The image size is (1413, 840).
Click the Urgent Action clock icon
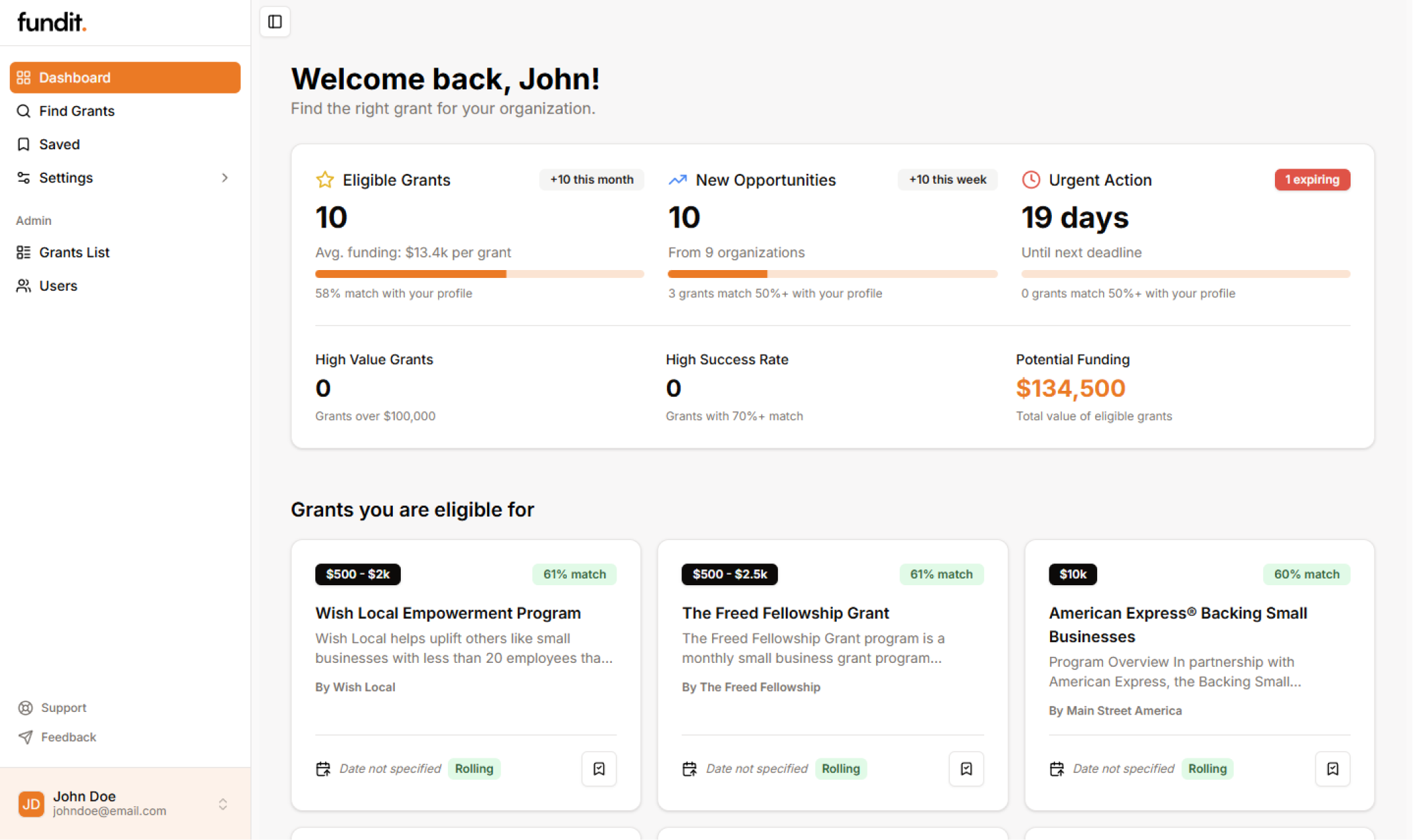click(x=1031, y=180)
